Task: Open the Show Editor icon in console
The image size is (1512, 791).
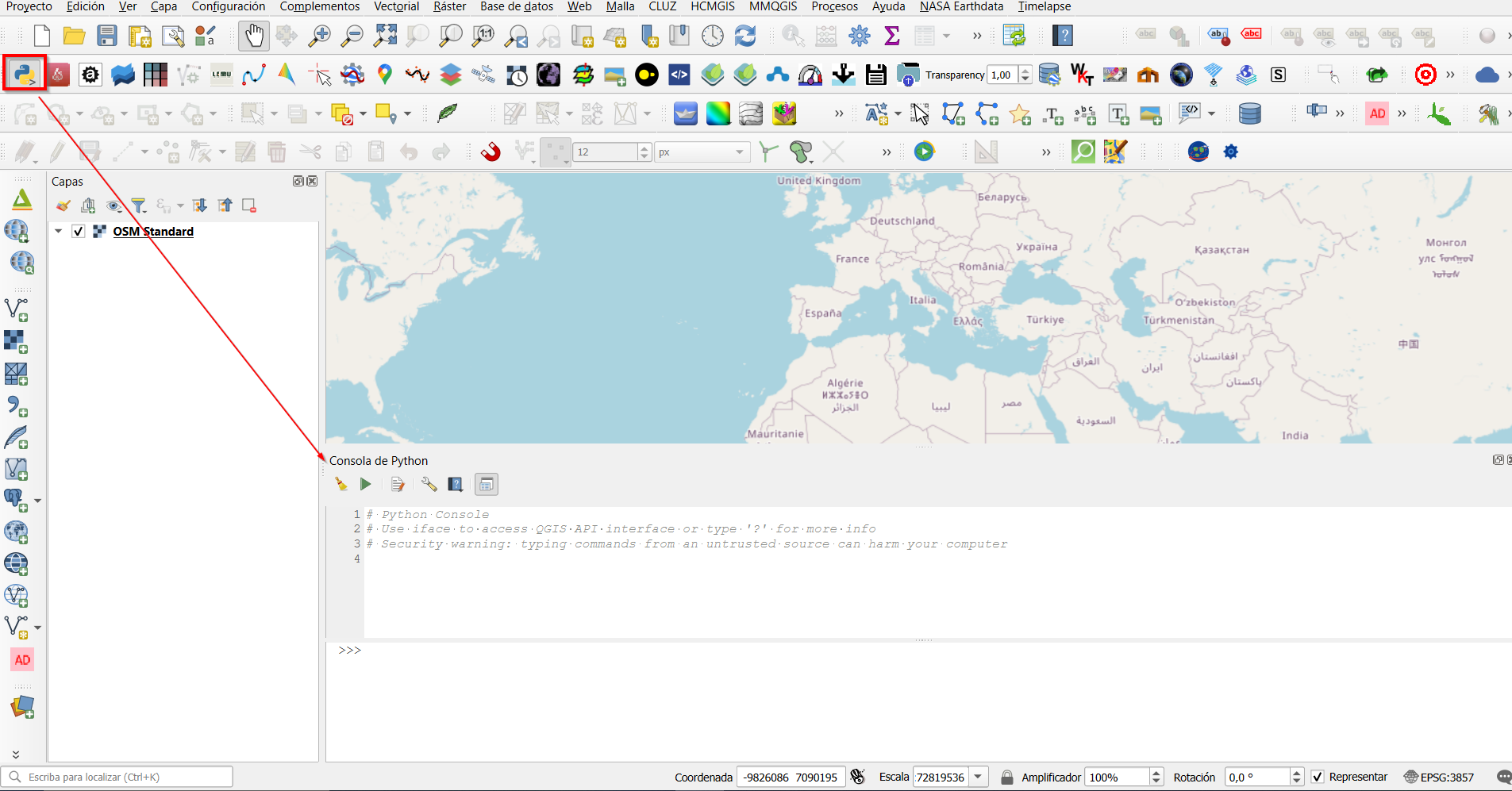Action: coord(398,484)
